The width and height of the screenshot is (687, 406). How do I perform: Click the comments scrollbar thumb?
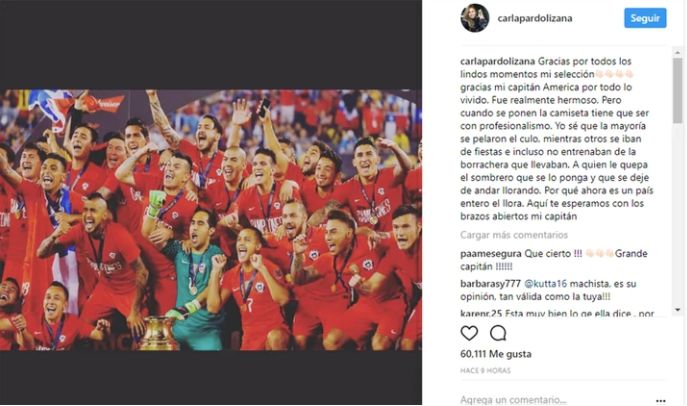coord(678,90)
